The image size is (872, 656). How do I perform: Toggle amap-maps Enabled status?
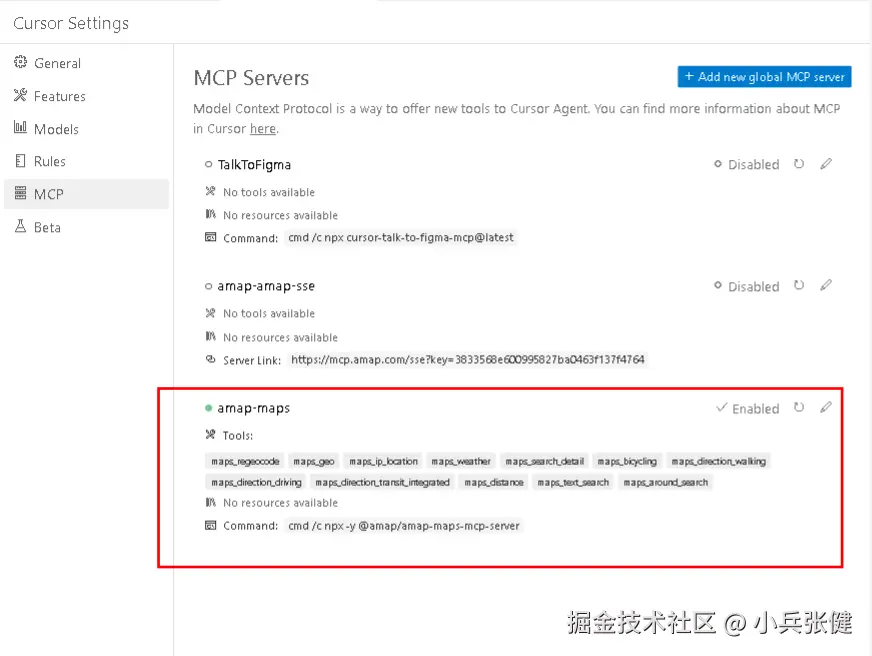click(747, 408)
